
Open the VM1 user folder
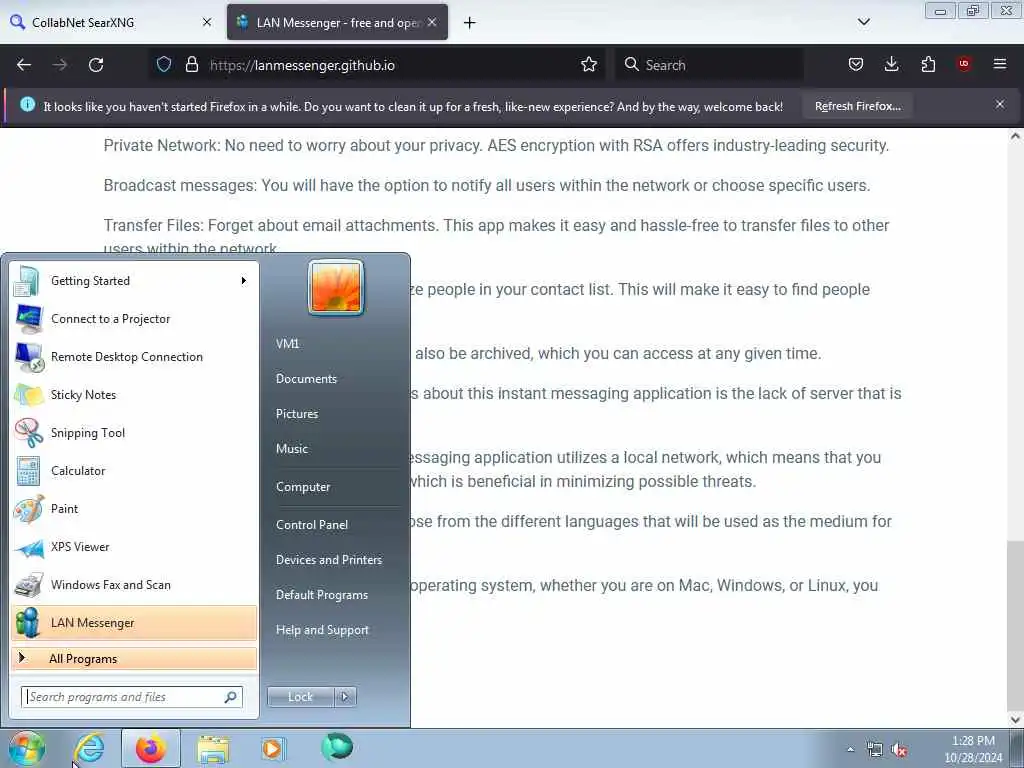click(x=287, y=344)
